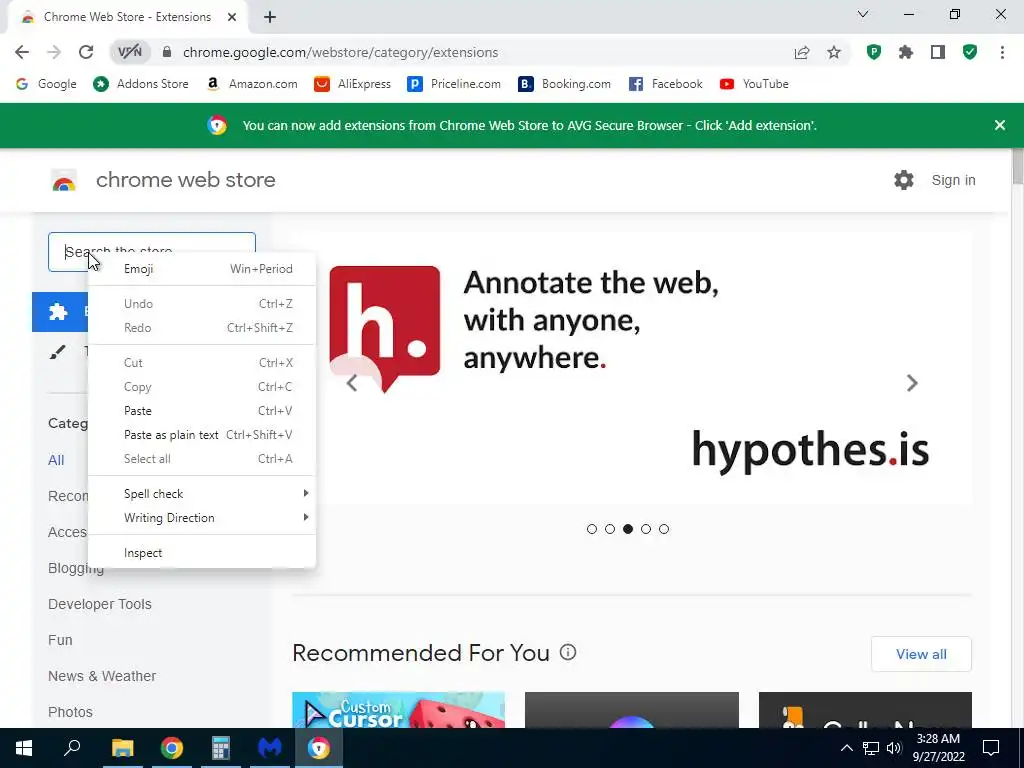
Task: Show hidden system tray icons
Action: tap(846, 748)
